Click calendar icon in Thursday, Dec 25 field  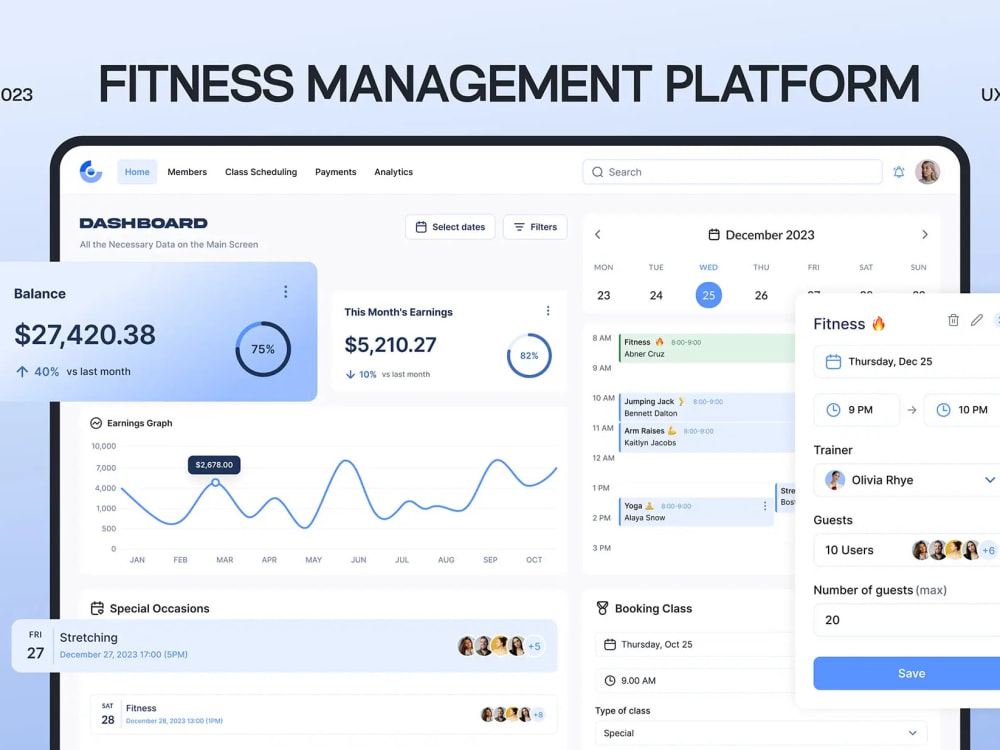point(833,362)
